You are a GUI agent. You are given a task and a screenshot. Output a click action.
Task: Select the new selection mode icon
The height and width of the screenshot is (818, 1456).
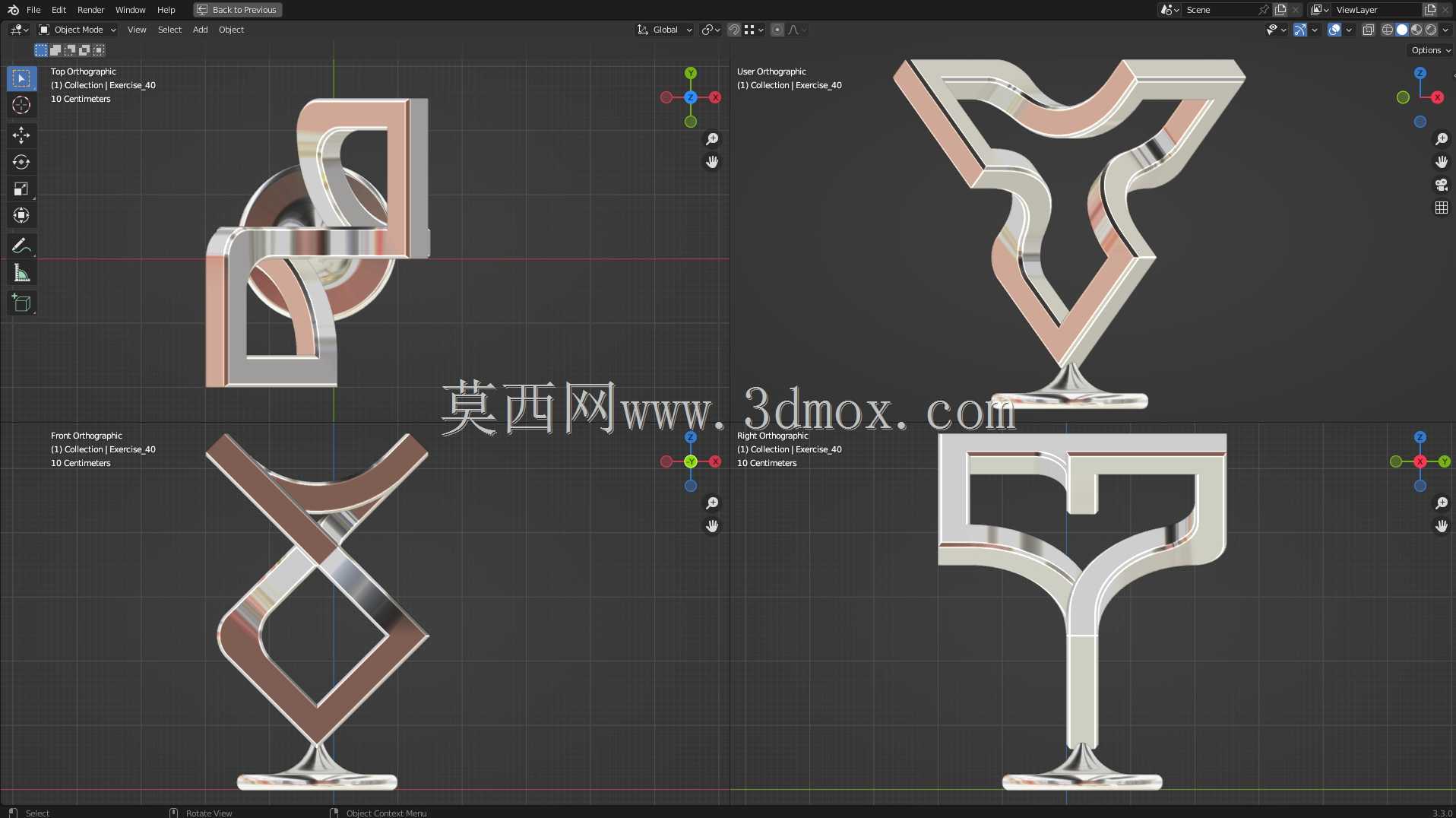(x=41, y=50)
